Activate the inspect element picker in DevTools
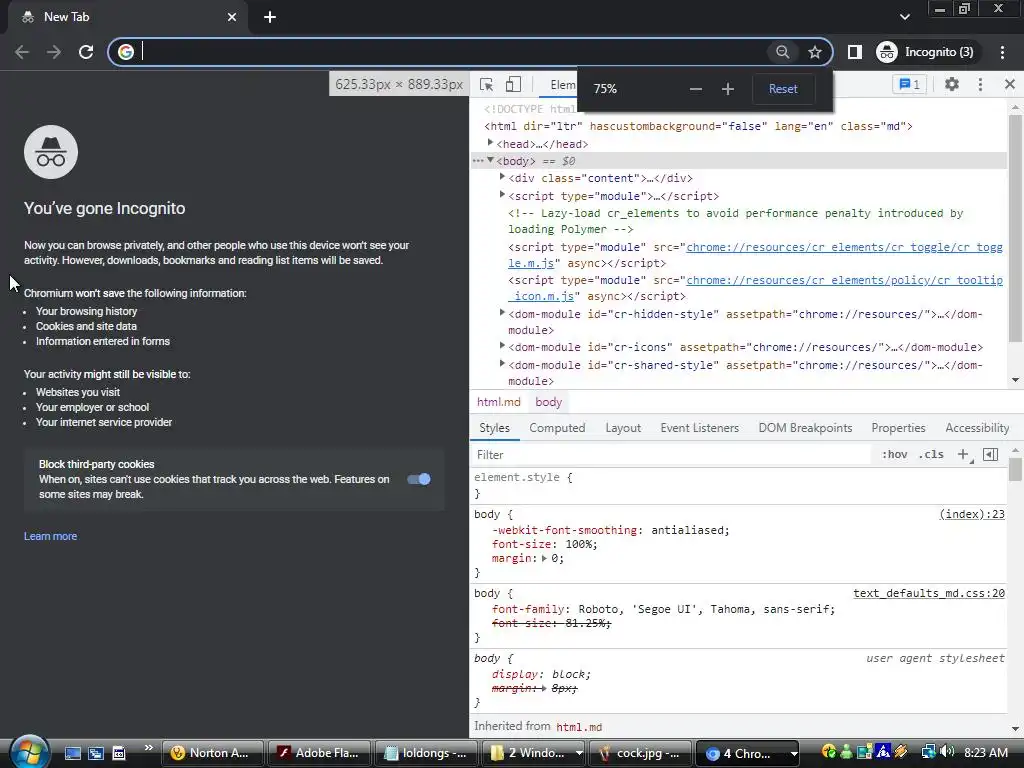The image size is (1024, 768). click(x=487, y=85)
